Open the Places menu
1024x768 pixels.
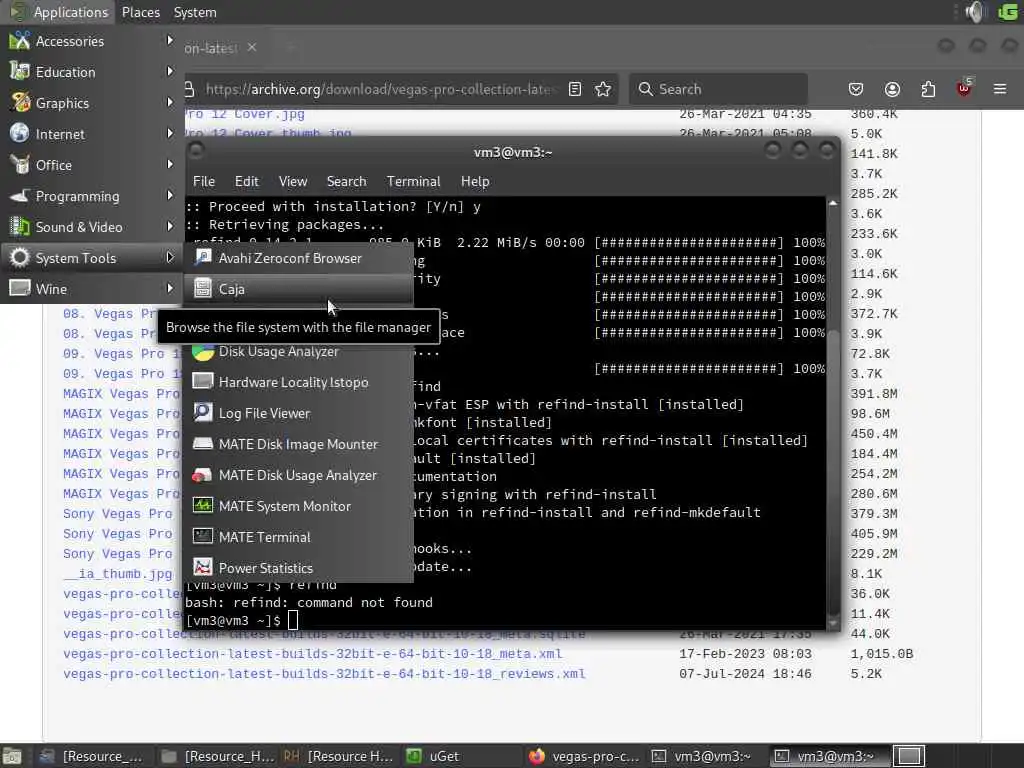point(140,12)
